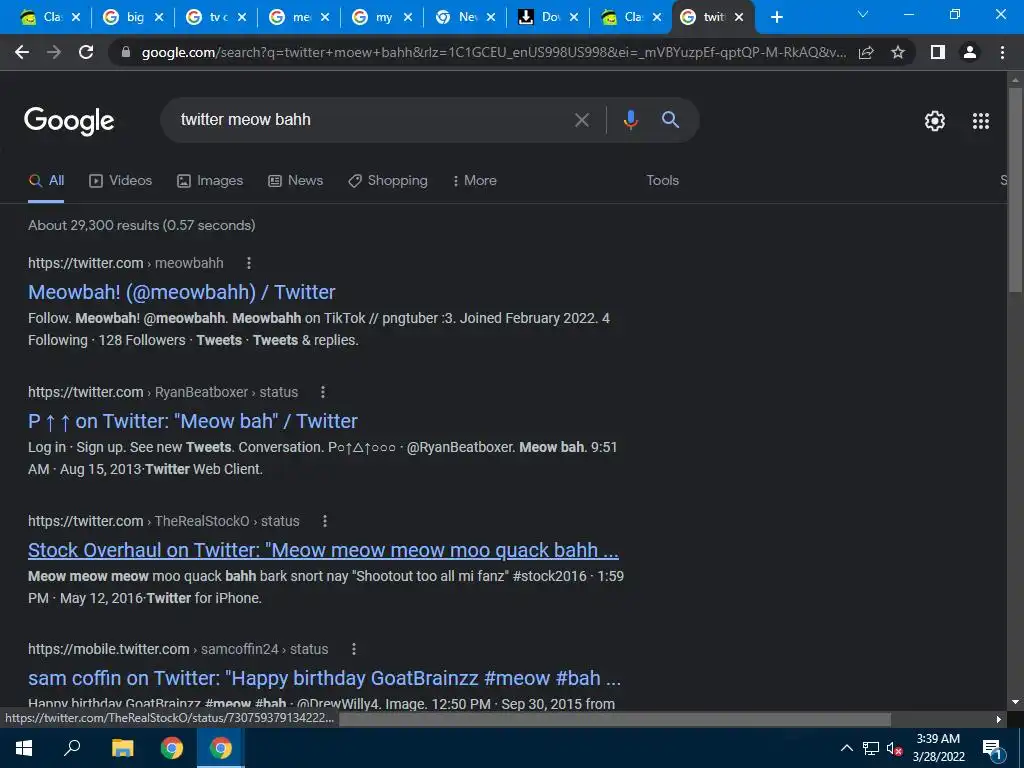Click the padlock site info icon
Screen dimensions: 1024x768
tap(126, 52)
